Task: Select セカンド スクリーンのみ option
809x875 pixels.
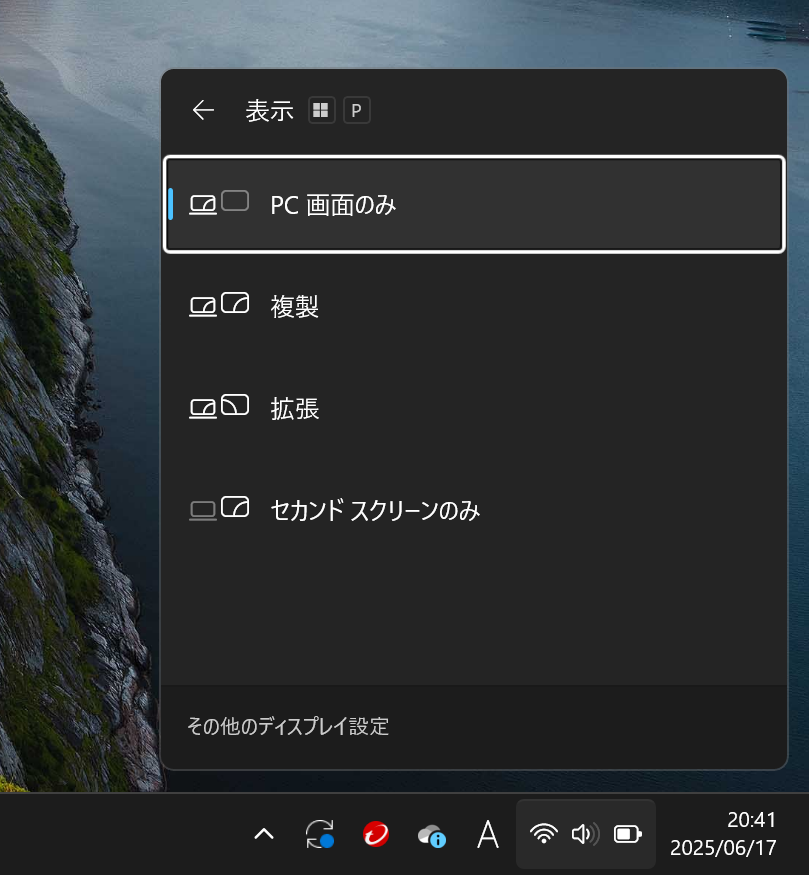Action: (x=474, y=510)
